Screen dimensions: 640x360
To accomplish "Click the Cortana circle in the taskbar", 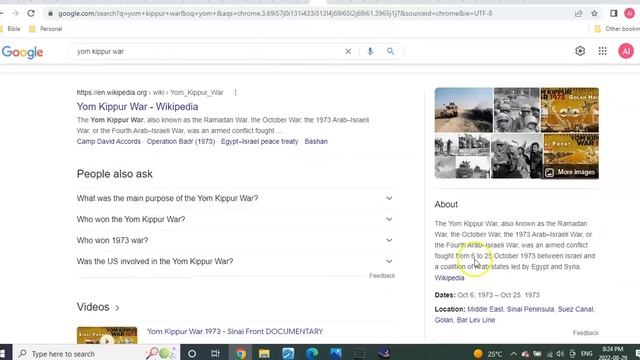I will click(192, 353).
